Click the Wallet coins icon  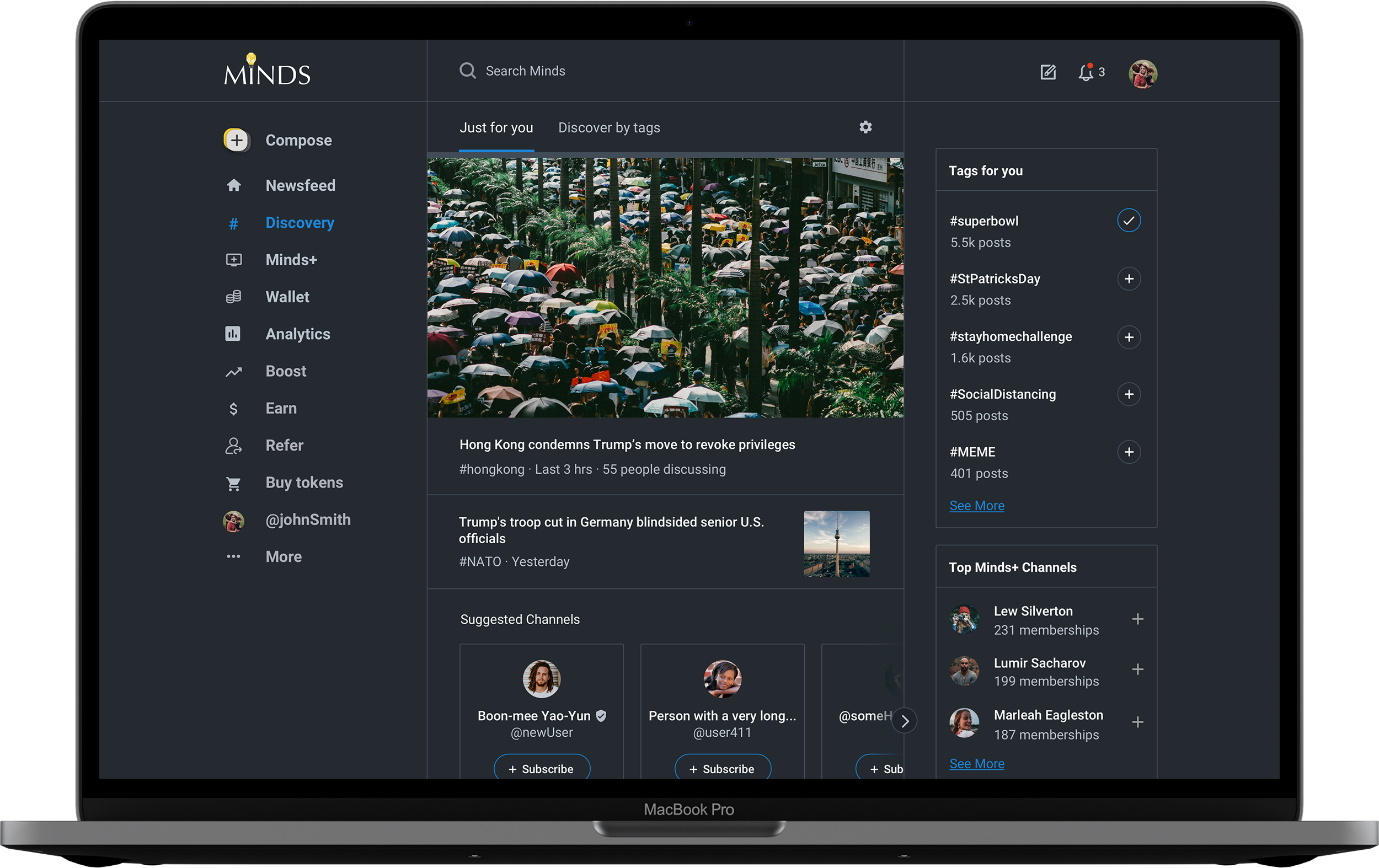click(x=233, y=297)
